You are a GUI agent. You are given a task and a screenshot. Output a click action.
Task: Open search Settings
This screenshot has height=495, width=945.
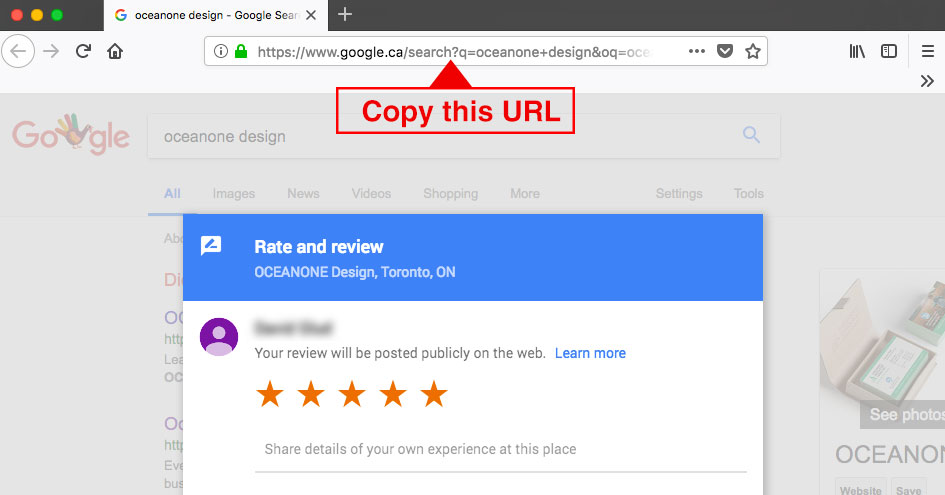(679, 194)
